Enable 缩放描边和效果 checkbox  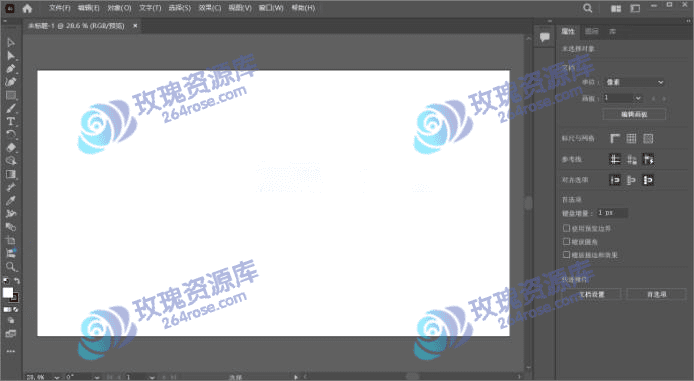[566, 254]
